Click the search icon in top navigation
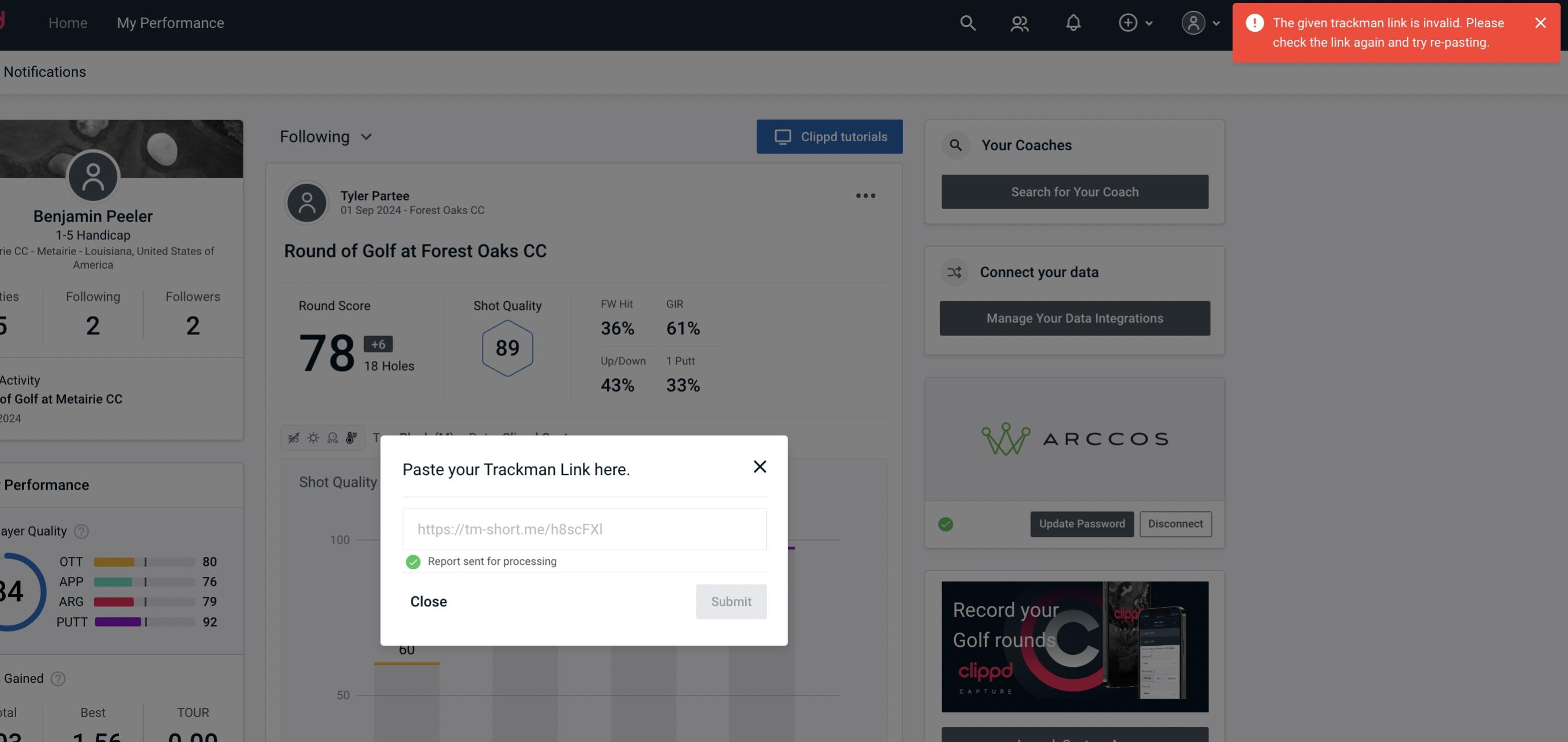The image size is (1568, 742). (x=966, y=22)
